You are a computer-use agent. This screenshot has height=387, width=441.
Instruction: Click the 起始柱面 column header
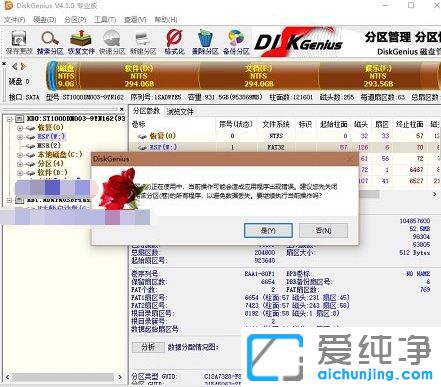[333, 124]
